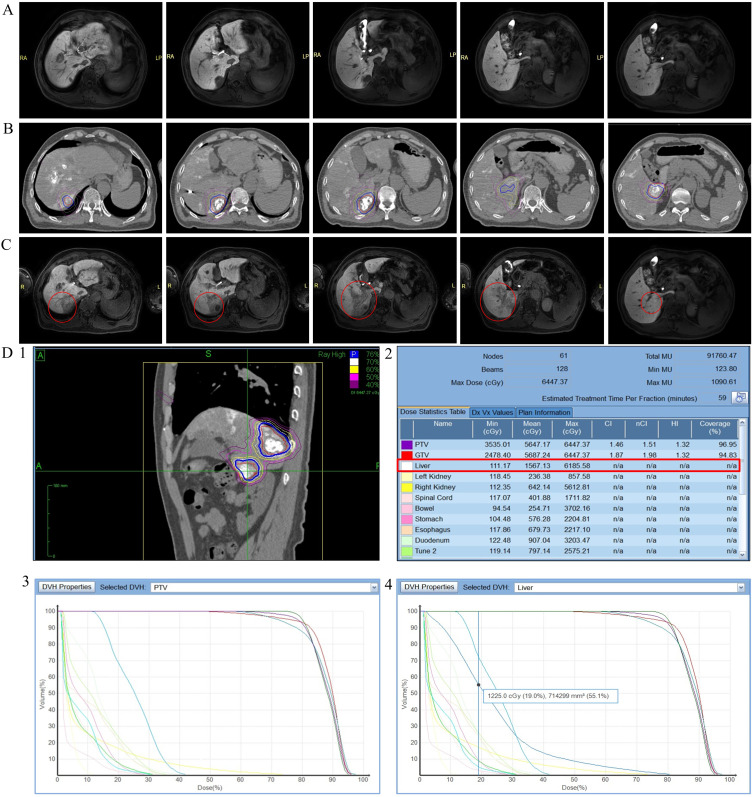Click DVH Properties button on the Liver graph
The height and width of the screenshot is (797, 753).
(433, 588)
